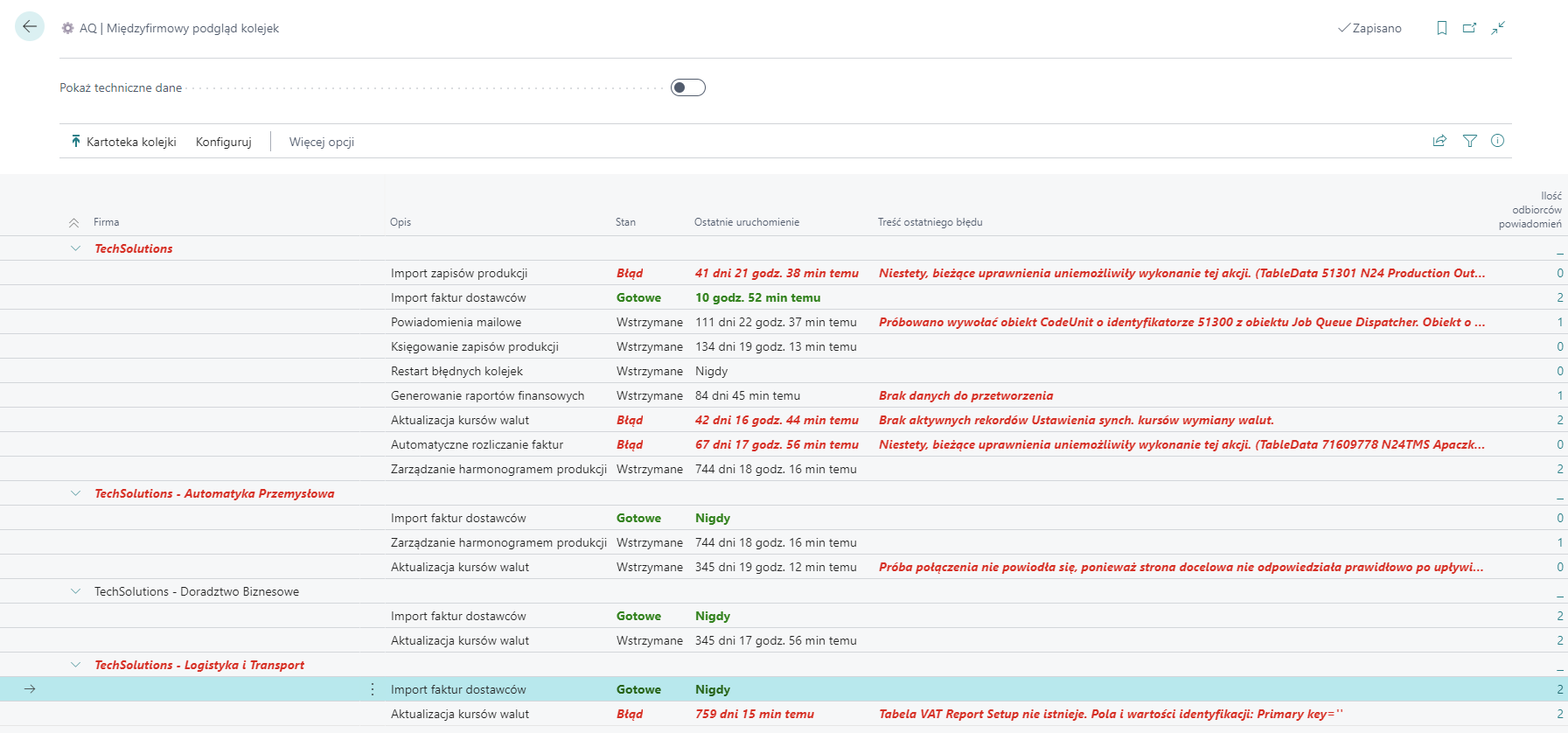Click the '111 dni 22 godz. 37 min temu' cell

[776, 322]
